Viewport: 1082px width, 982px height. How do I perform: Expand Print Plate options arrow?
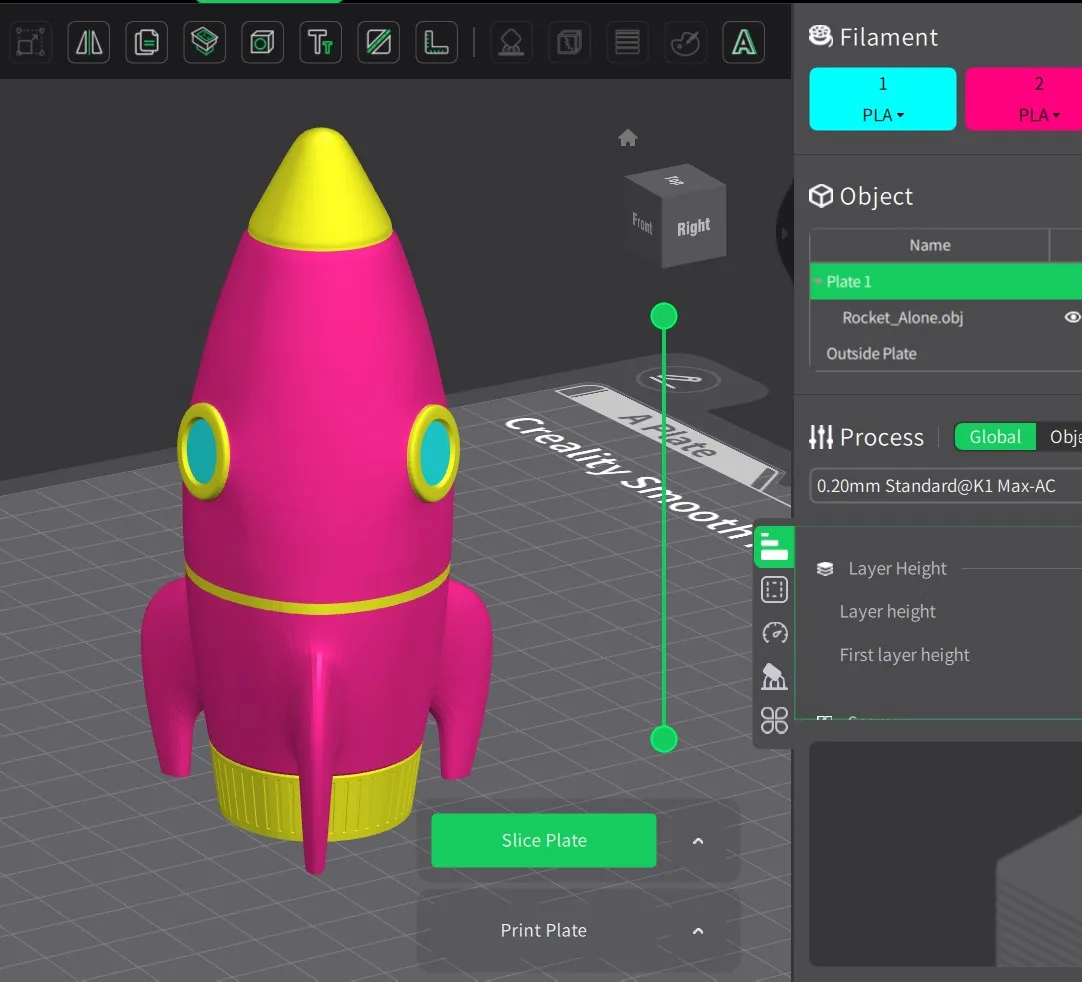698,931
